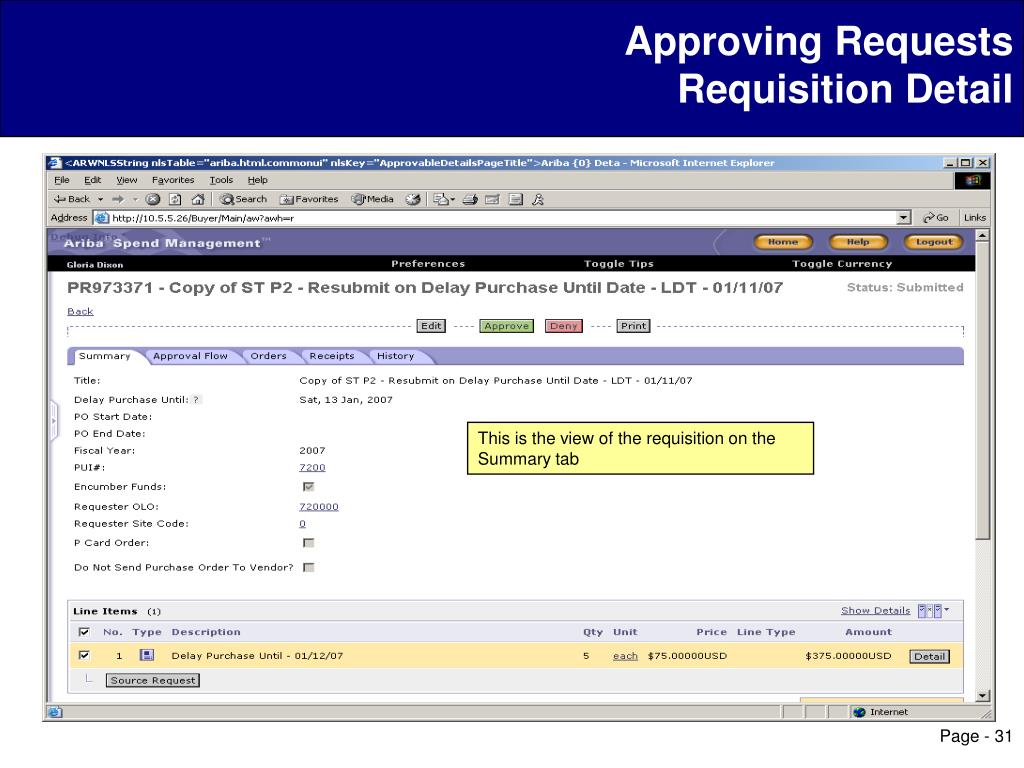The image size is (1024, 768).
Task: Click the Stop loading icon
Action: [153, 199]
